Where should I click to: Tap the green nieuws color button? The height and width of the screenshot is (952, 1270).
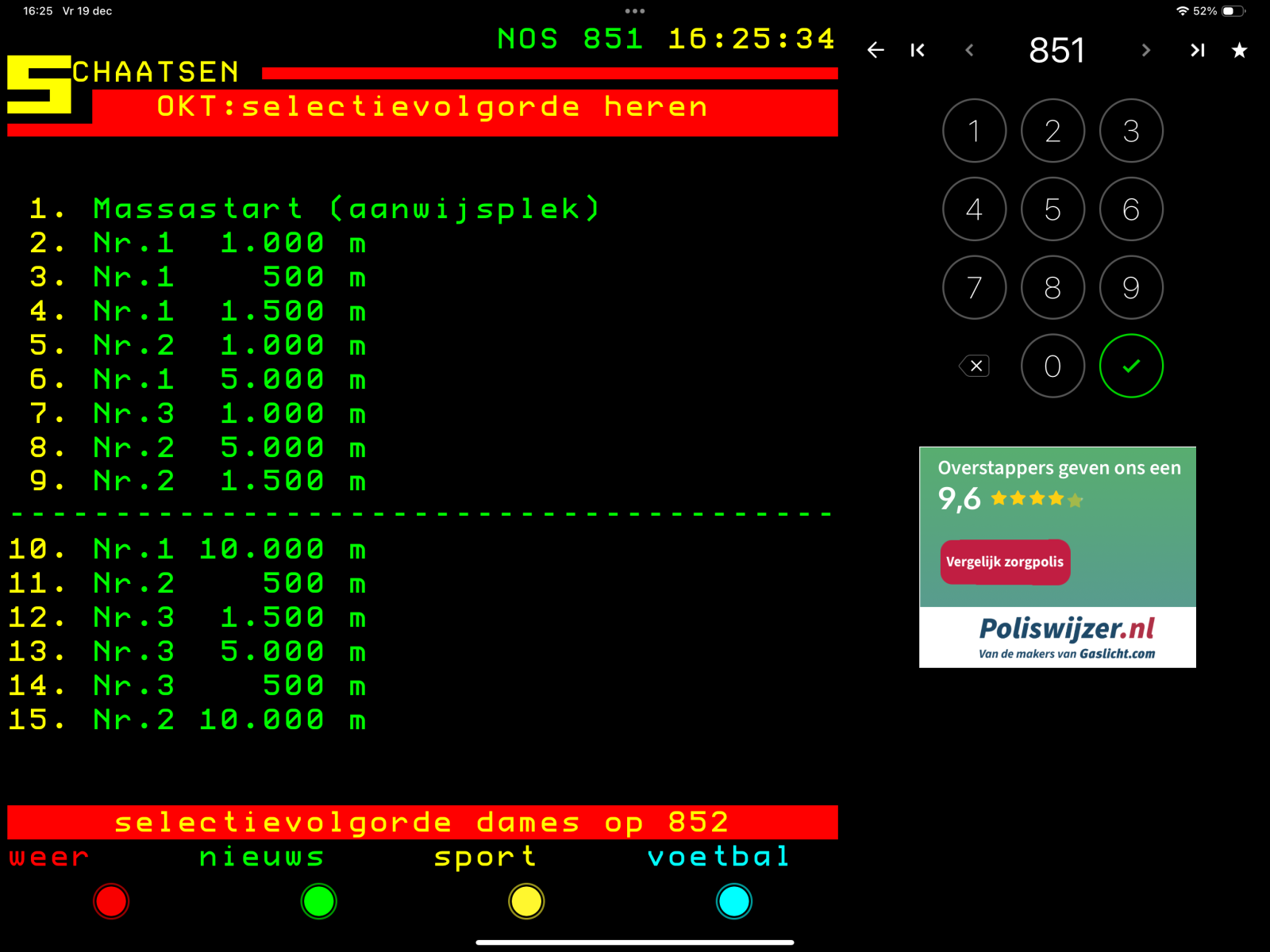[x=319, y=901]
